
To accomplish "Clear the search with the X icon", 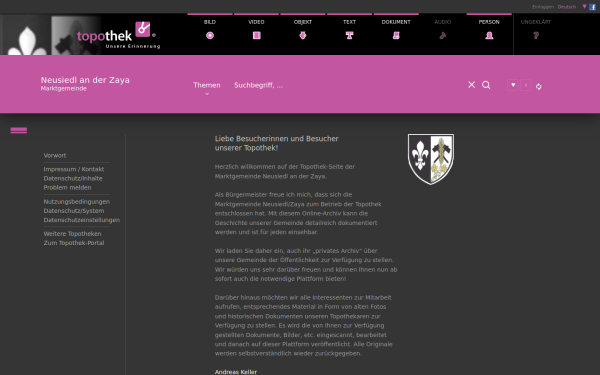I will click(471, 85).
